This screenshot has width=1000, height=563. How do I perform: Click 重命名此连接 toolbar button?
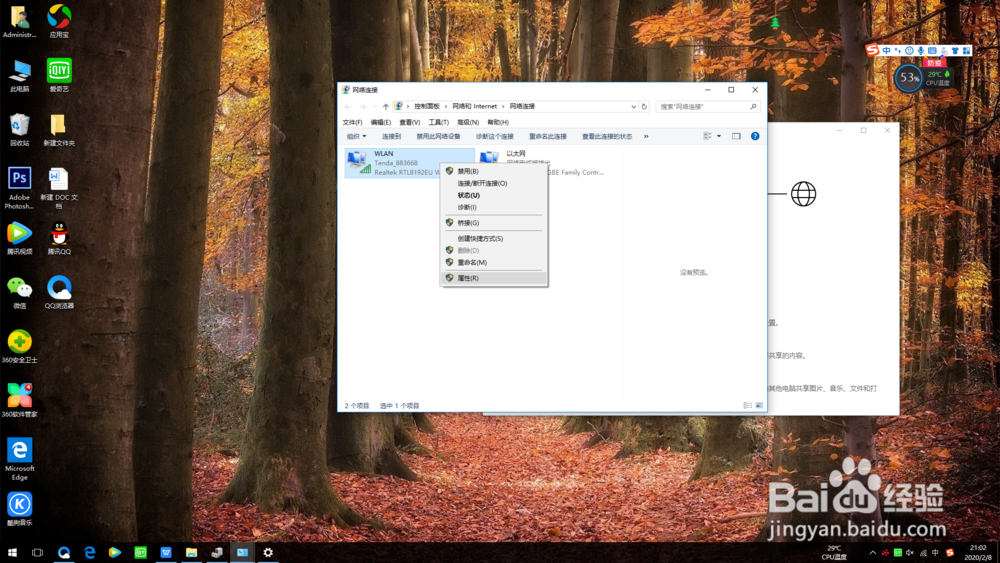547,136
